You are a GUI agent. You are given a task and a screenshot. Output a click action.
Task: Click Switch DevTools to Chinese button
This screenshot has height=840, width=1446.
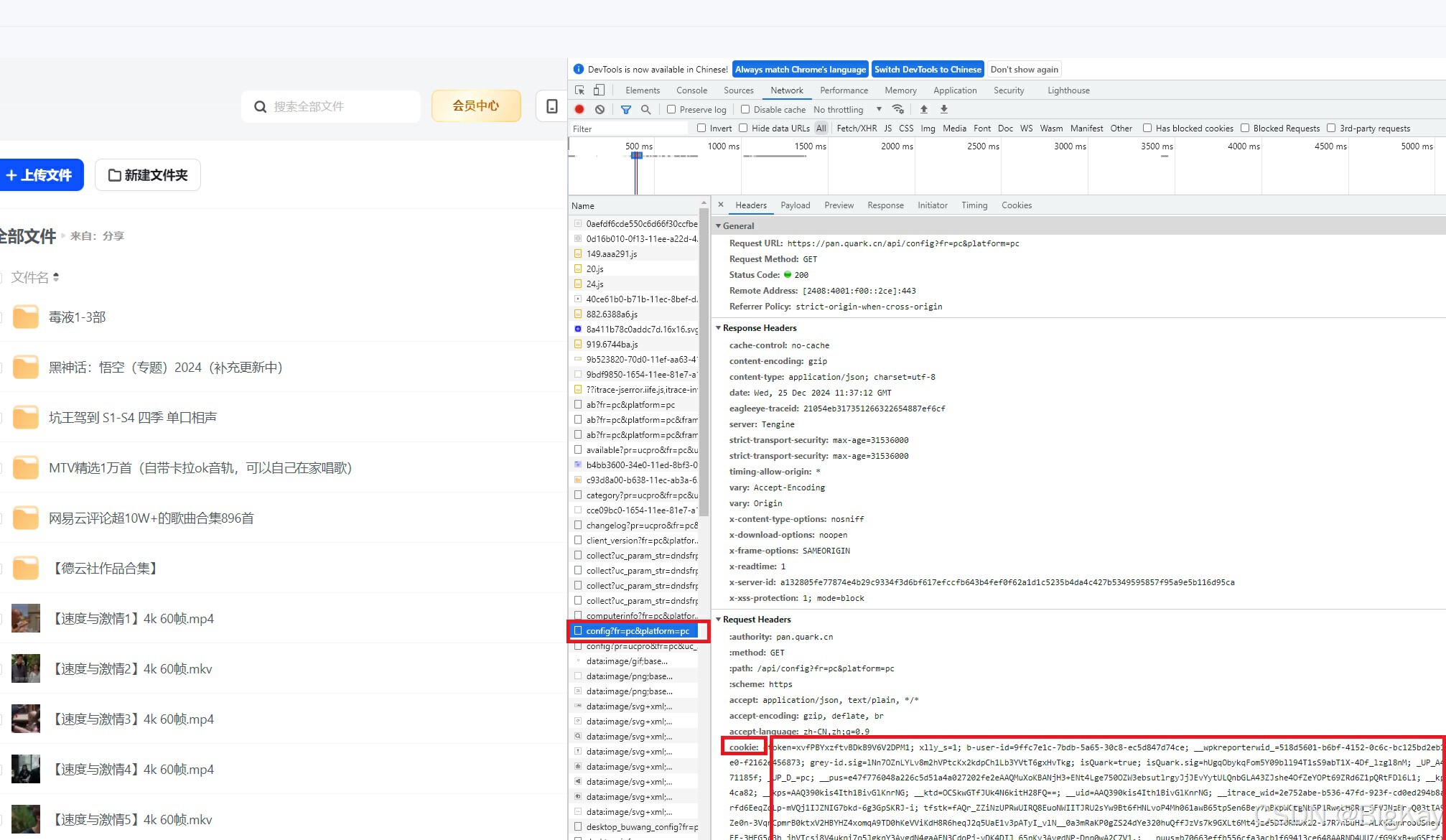927,70
